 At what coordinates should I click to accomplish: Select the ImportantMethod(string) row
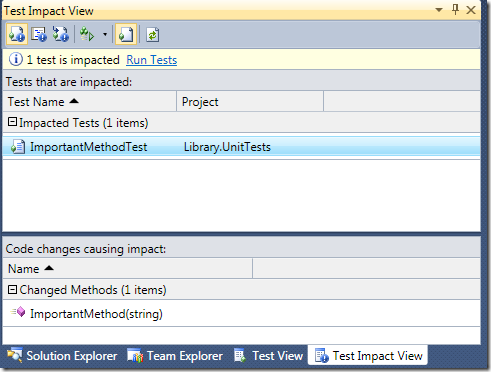[241, 314]
